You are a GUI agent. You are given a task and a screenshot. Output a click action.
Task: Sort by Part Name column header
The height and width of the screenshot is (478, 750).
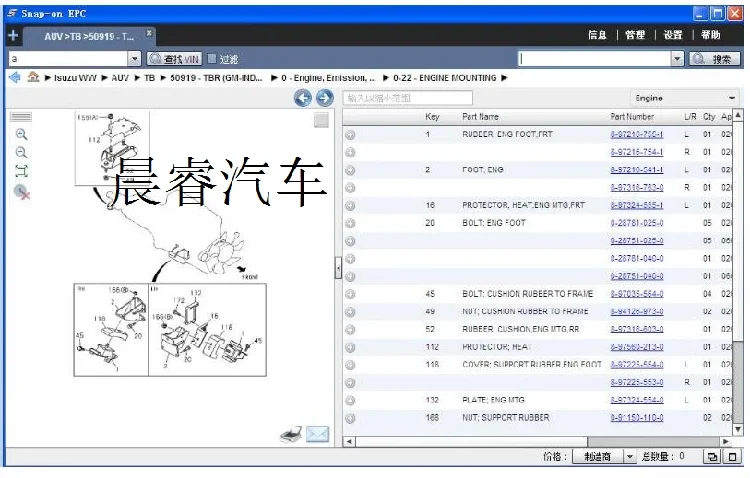[480, 117]
